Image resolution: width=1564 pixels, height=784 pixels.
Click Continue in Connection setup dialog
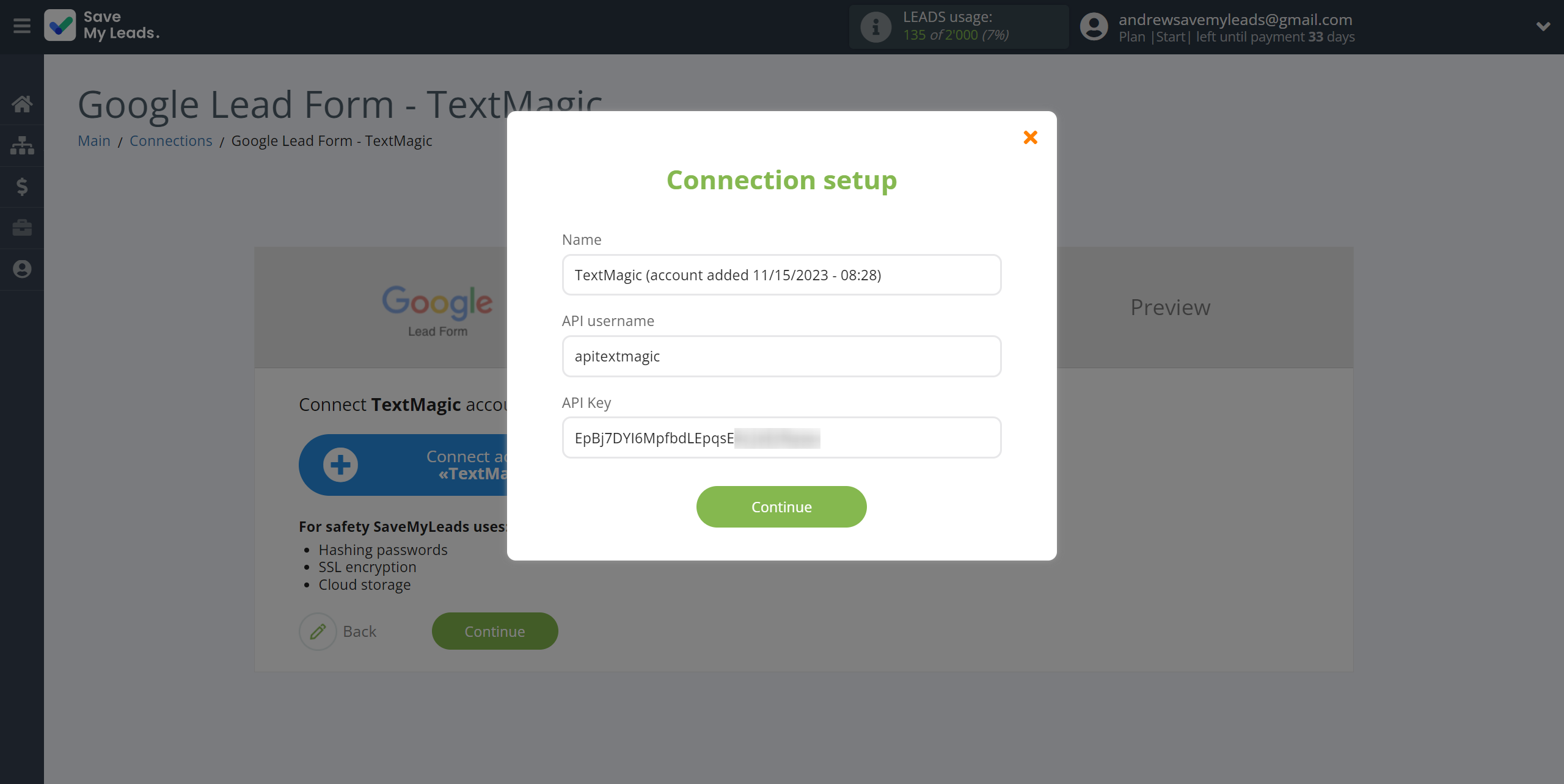coord(781,507)
